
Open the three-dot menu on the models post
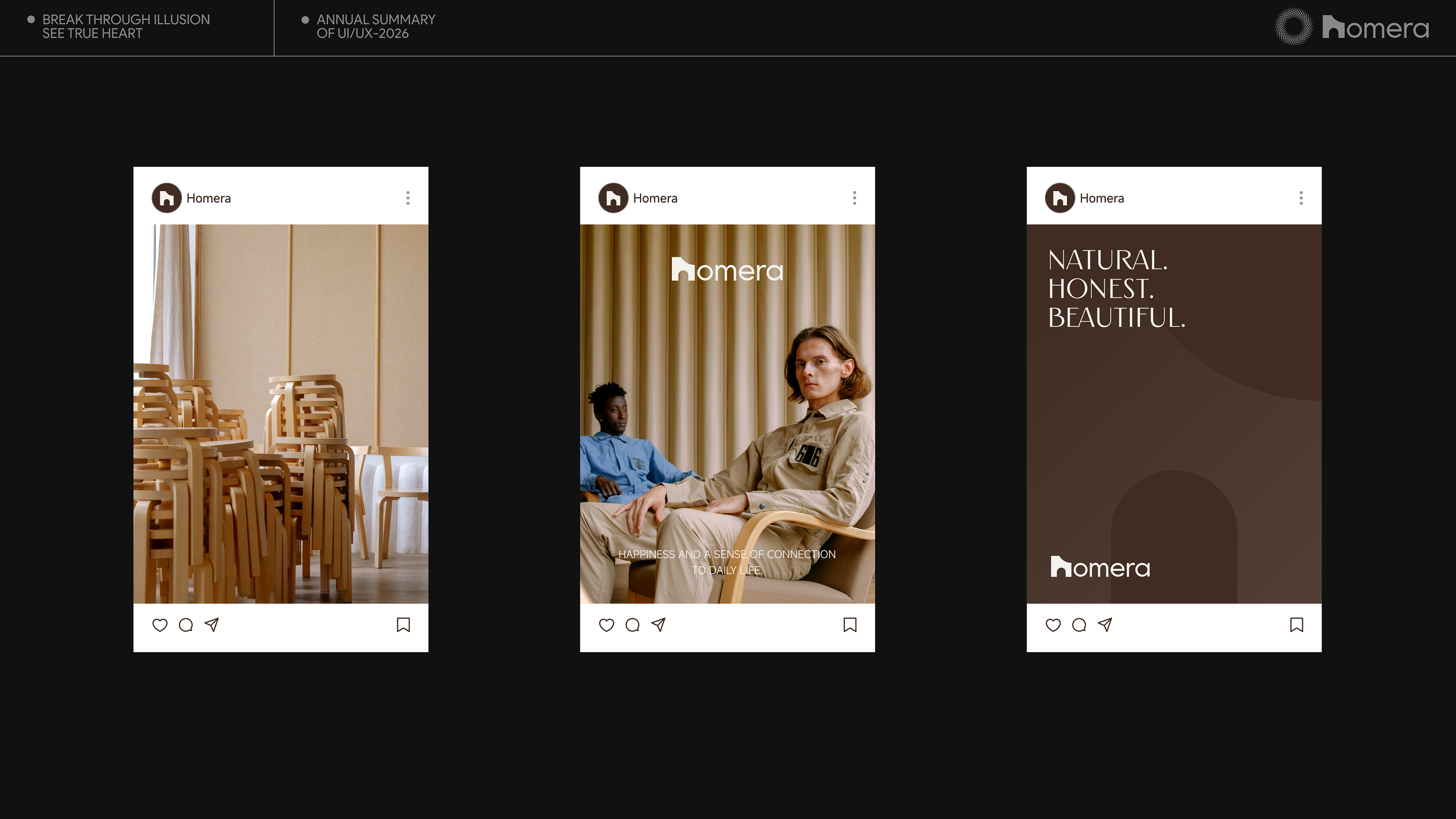pyautogui.click(x=854, y=198)
